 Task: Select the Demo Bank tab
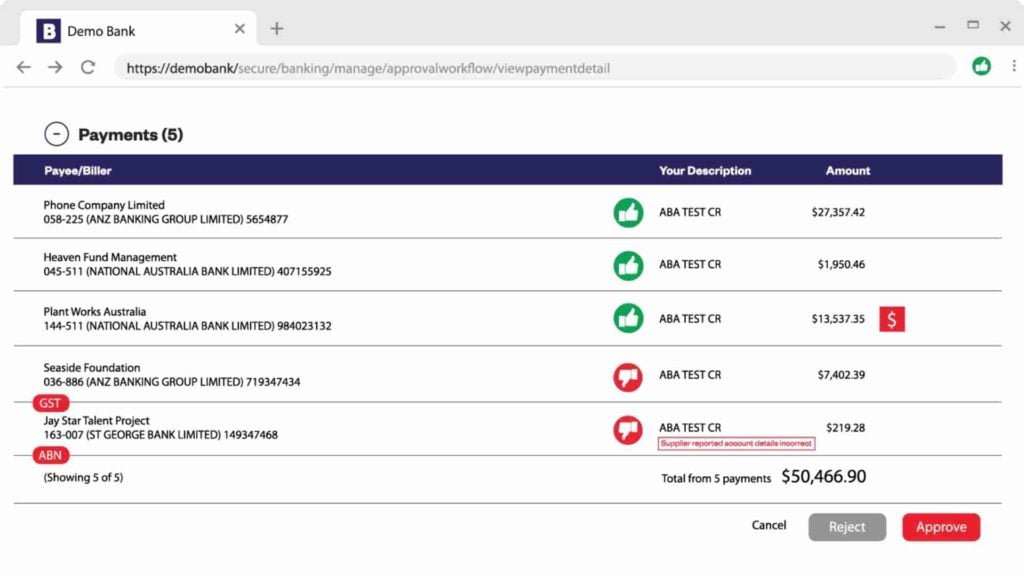[138, 29]
